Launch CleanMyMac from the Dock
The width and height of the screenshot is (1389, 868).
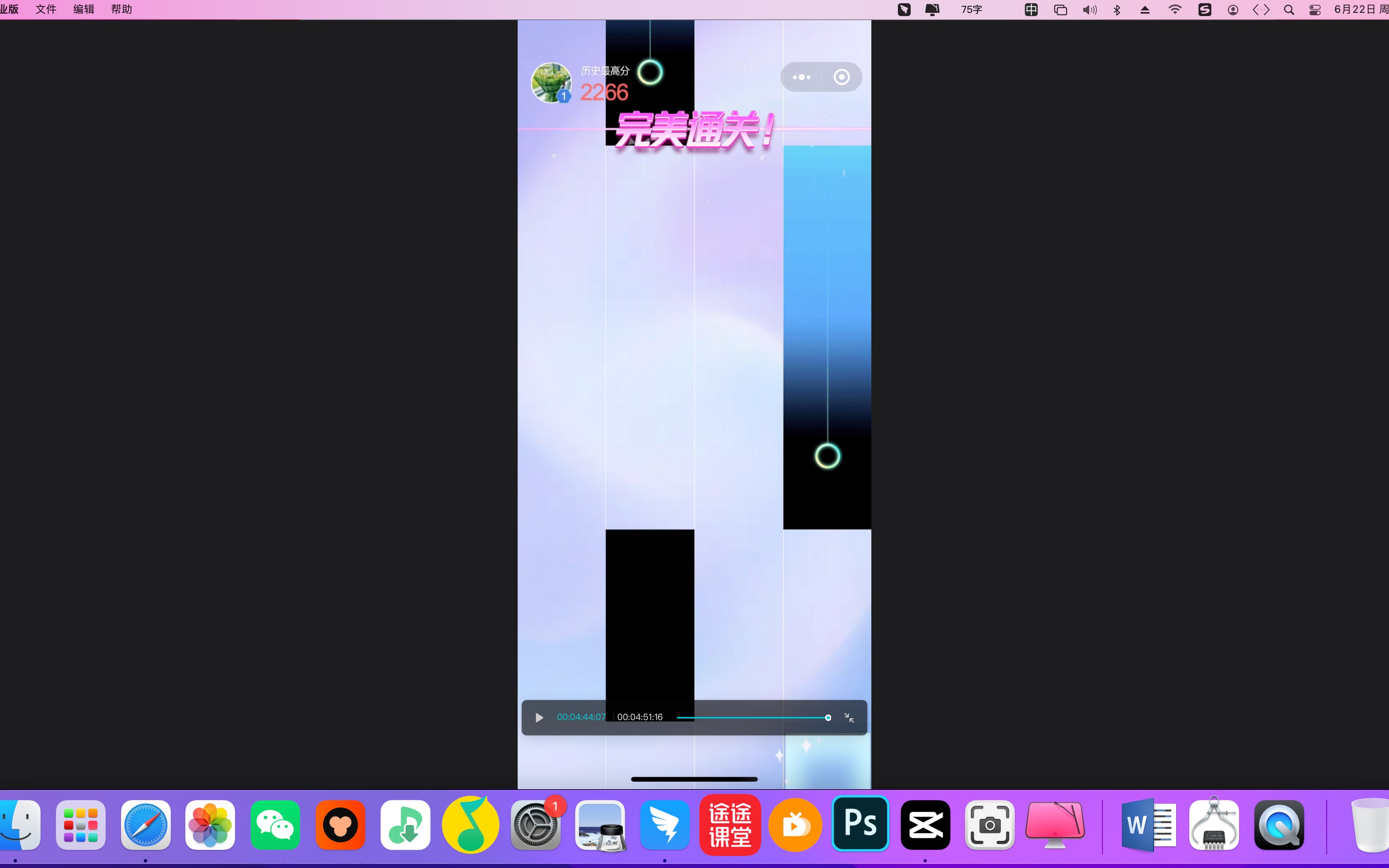point(1055,825)
